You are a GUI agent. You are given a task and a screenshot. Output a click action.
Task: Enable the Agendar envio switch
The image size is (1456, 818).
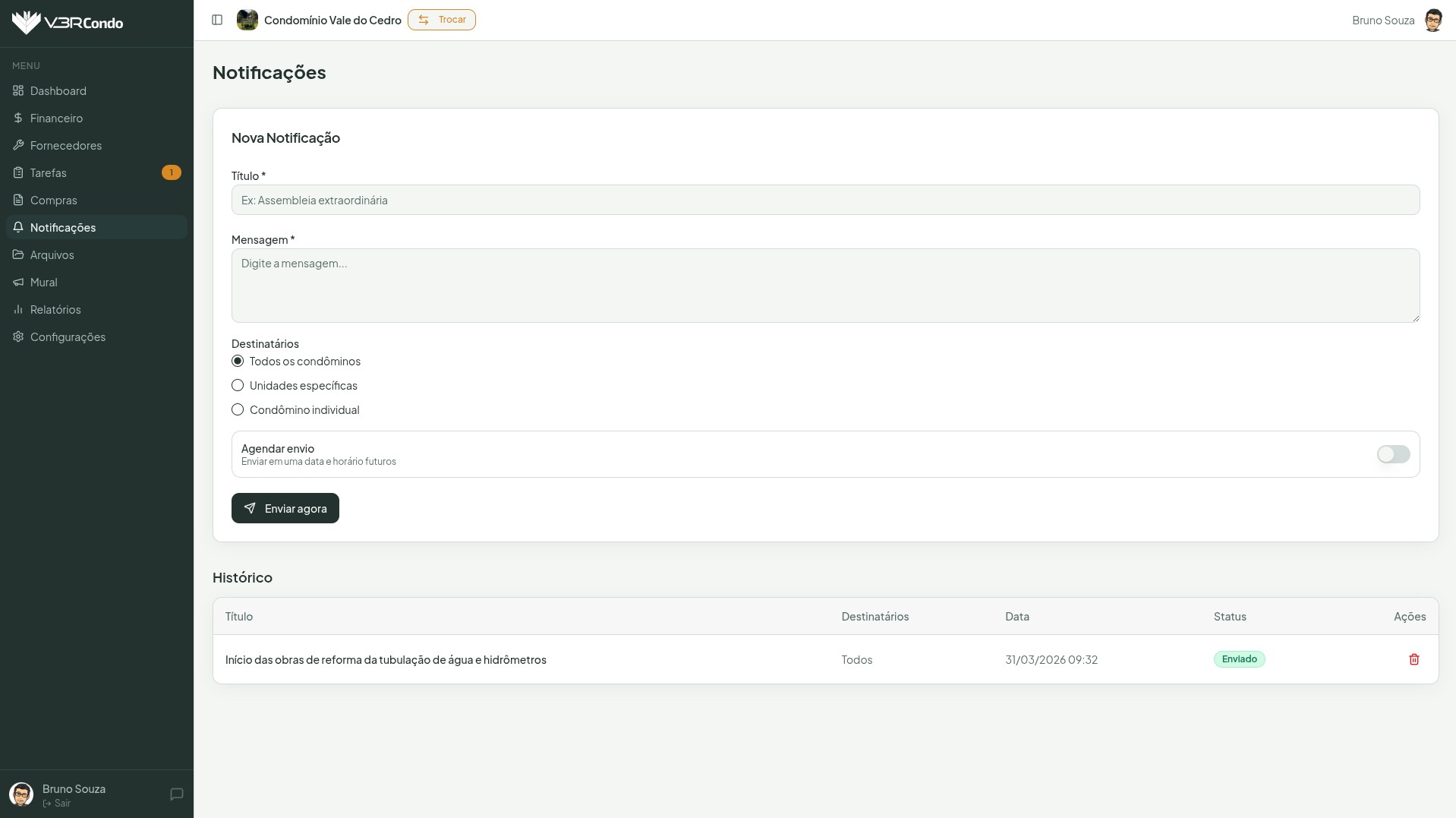coord(1393,454)
